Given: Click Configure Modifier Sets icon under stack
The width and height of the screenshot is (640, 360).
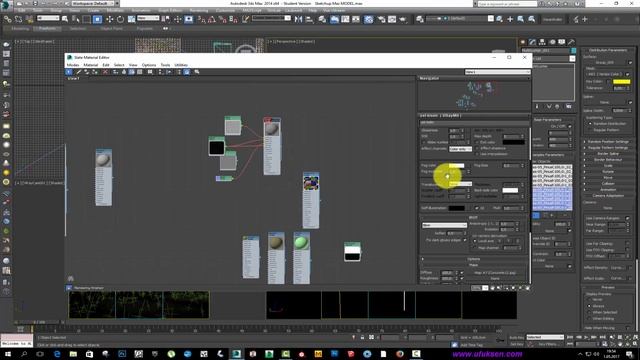Looking at the screenshot, I should tap(569, 107).
